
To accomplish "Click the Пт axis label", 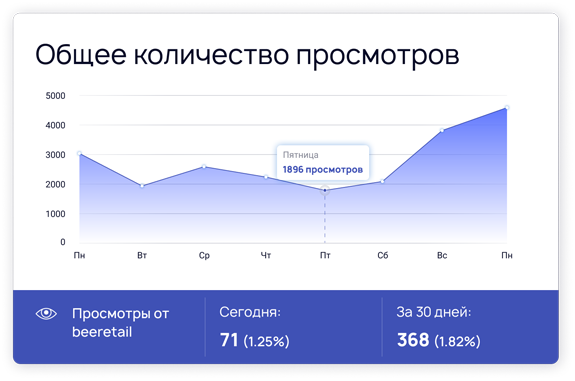I will coord(325,255).
